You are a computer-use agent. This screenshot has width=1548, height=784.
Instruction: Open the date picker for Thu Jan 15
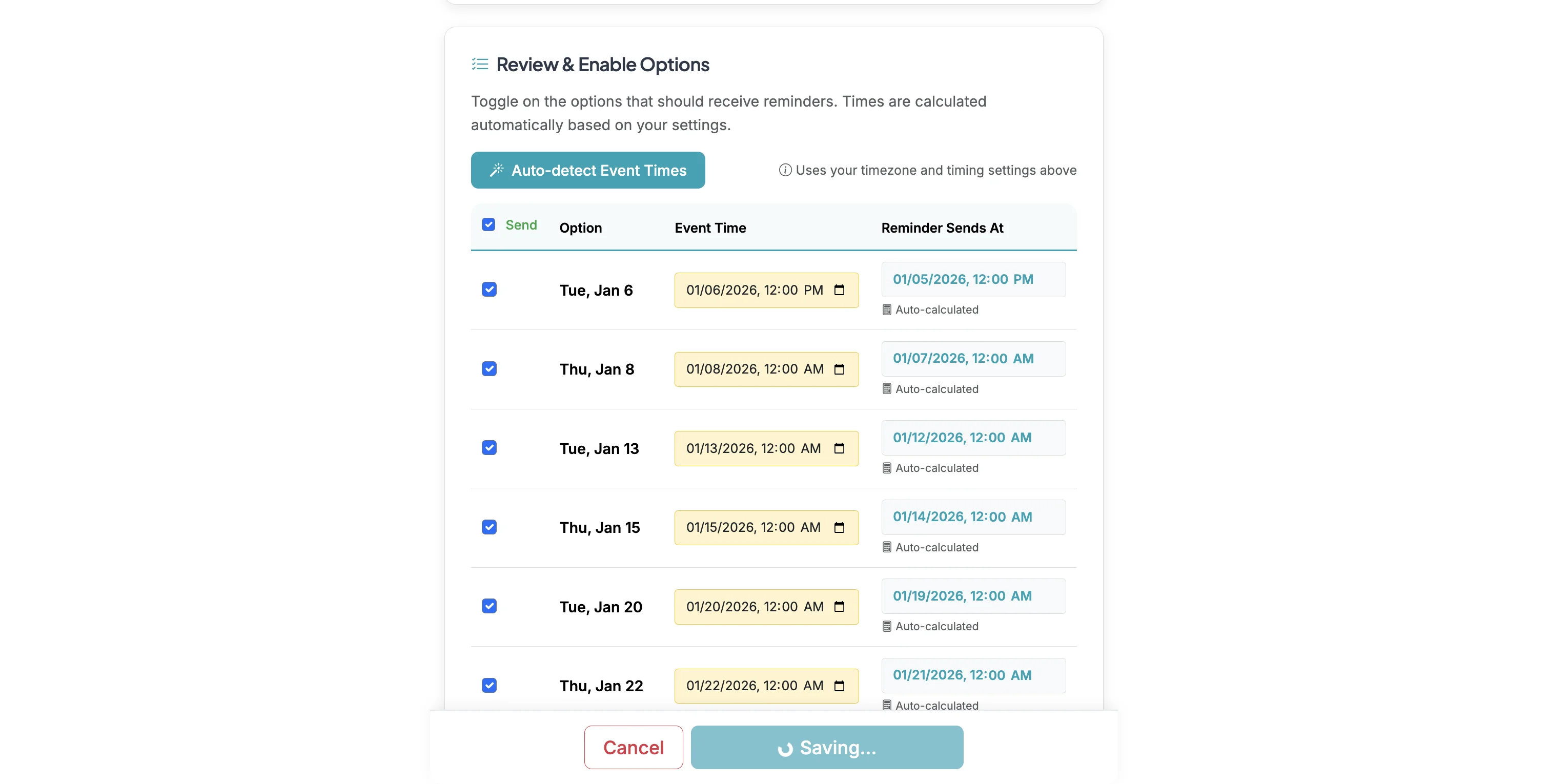(x=840, y=527)
